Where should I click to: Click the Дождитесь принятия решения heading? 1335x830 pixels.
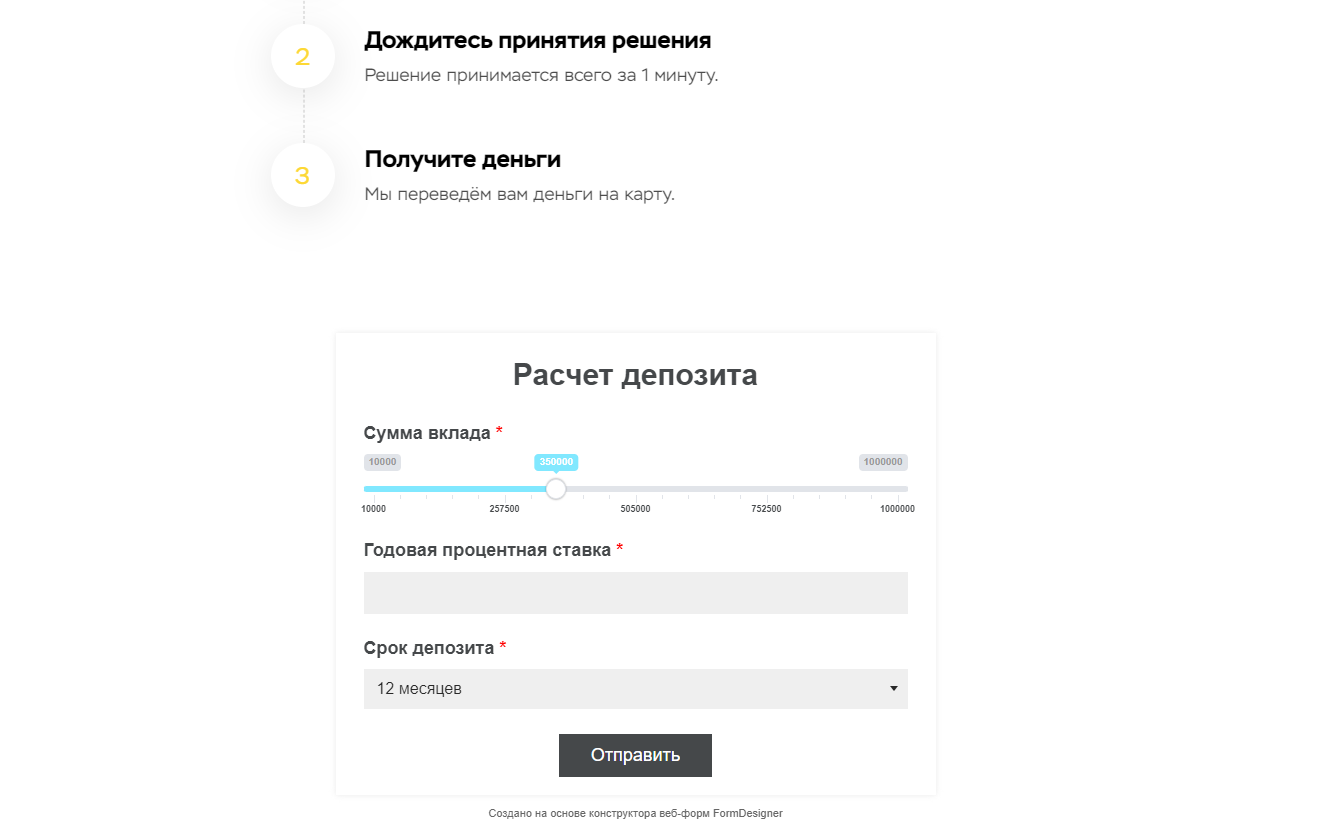click(538, 41)
